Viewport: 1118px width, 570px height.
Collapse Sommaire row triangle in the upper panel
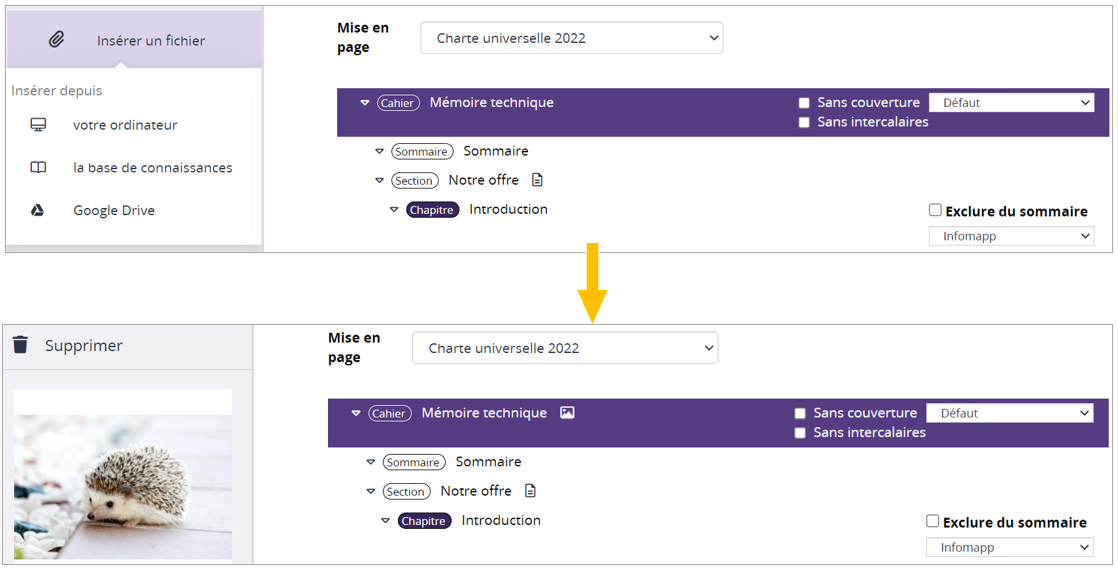pos(379,152)
